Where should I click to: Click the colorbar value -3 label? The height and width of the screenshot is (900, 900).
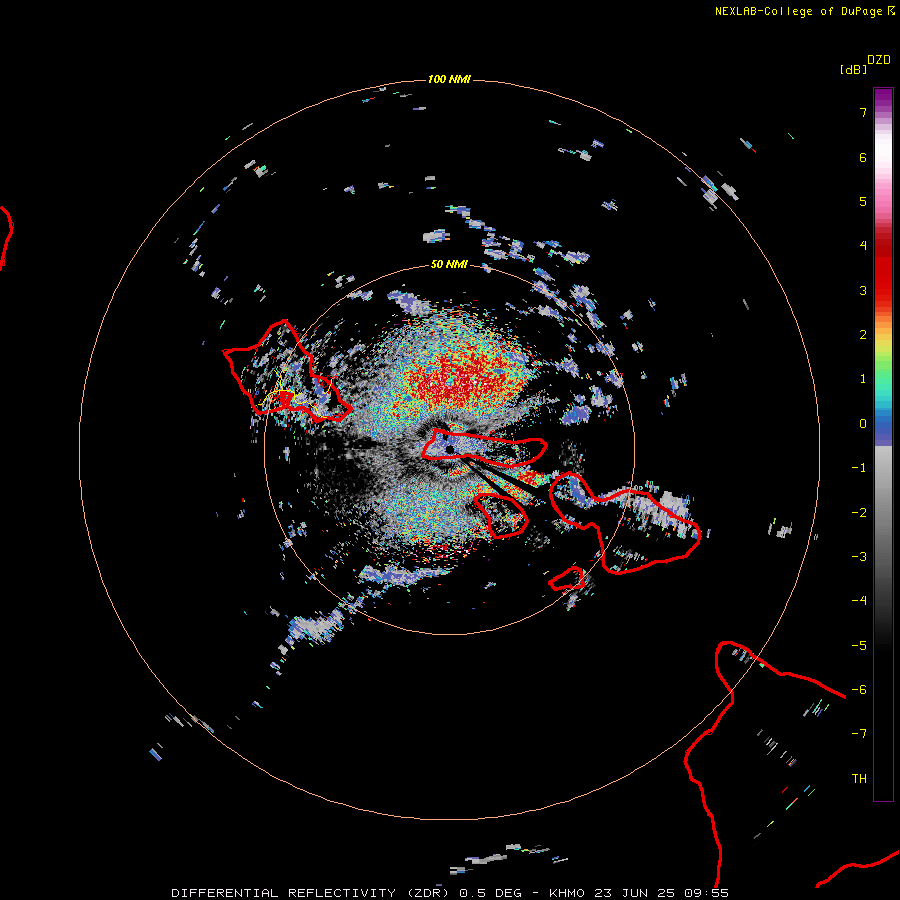[x=859, y=557]
